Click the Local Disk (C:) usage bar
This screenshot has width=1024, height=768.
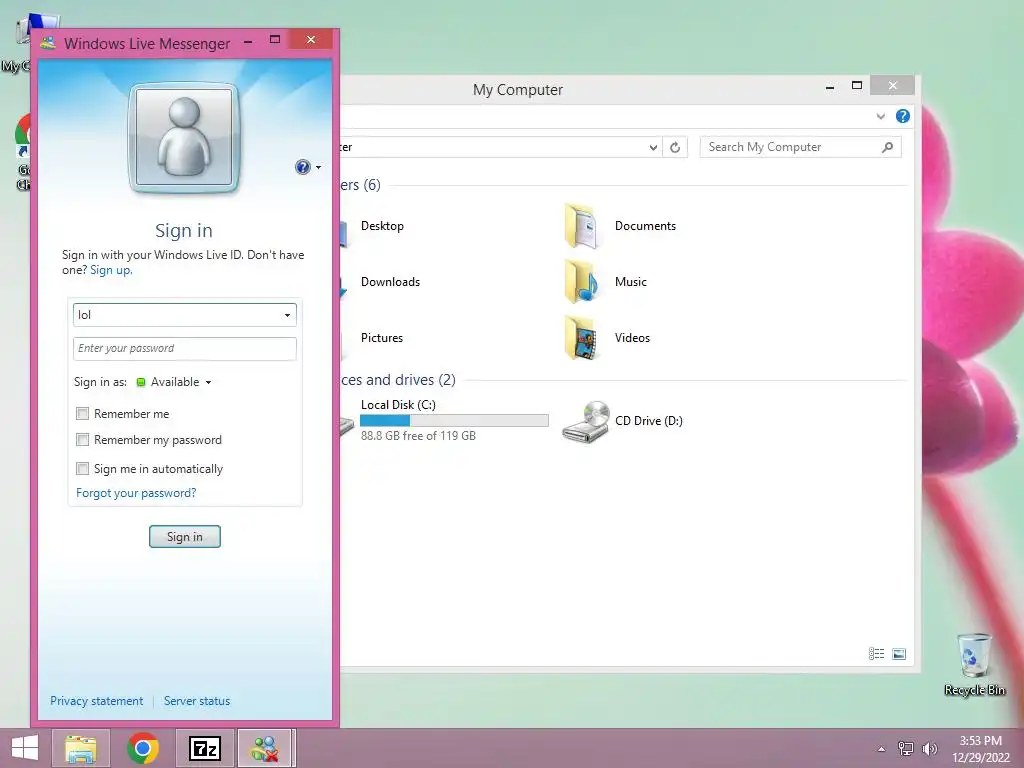[455, 421]
